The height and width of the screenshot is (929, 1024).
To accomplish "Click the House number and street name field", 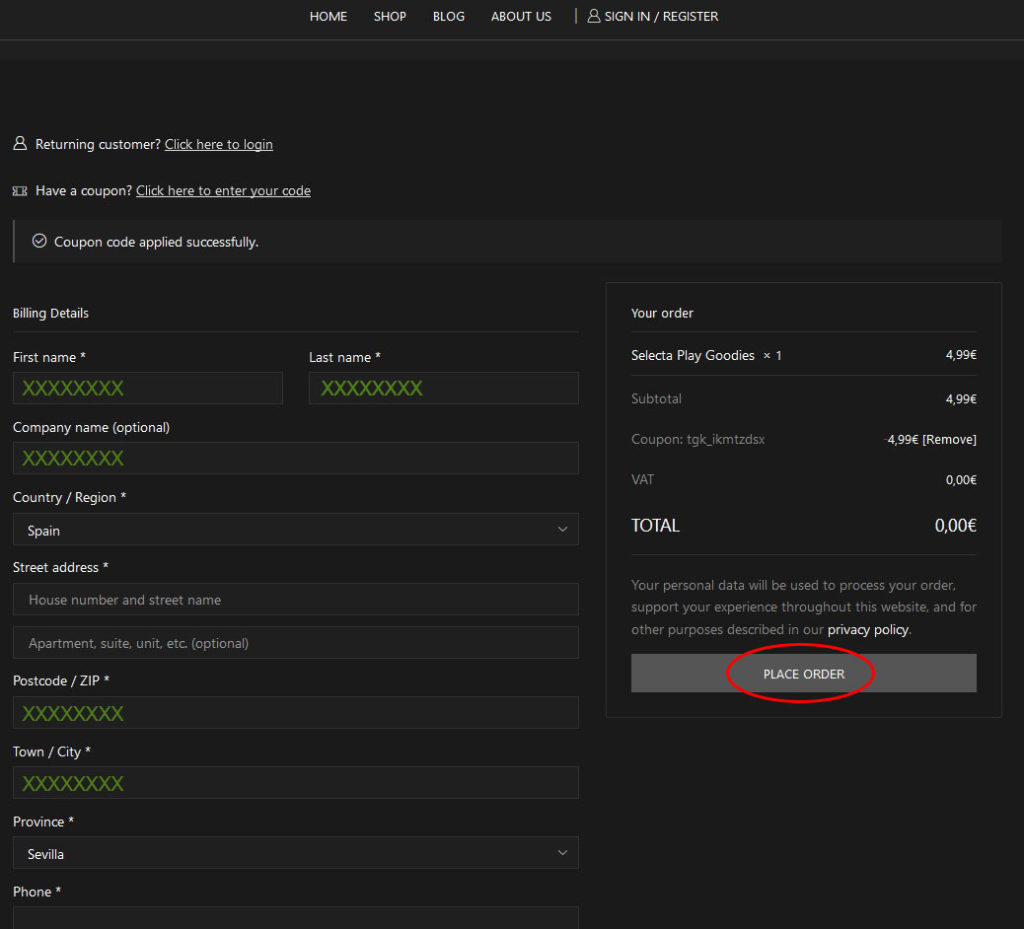I will [295, 600].
